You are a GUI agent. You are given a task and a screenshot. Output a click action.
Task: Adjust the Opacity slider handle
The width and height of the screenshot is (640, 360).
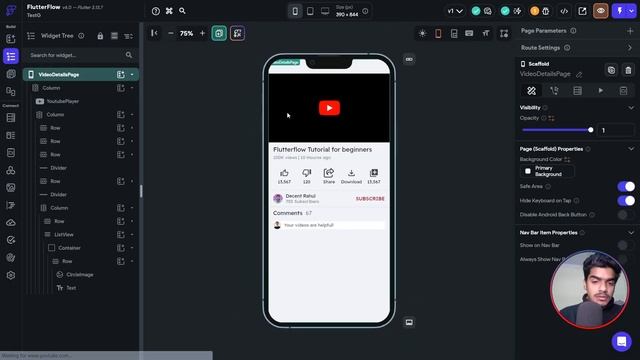(590, 130)
